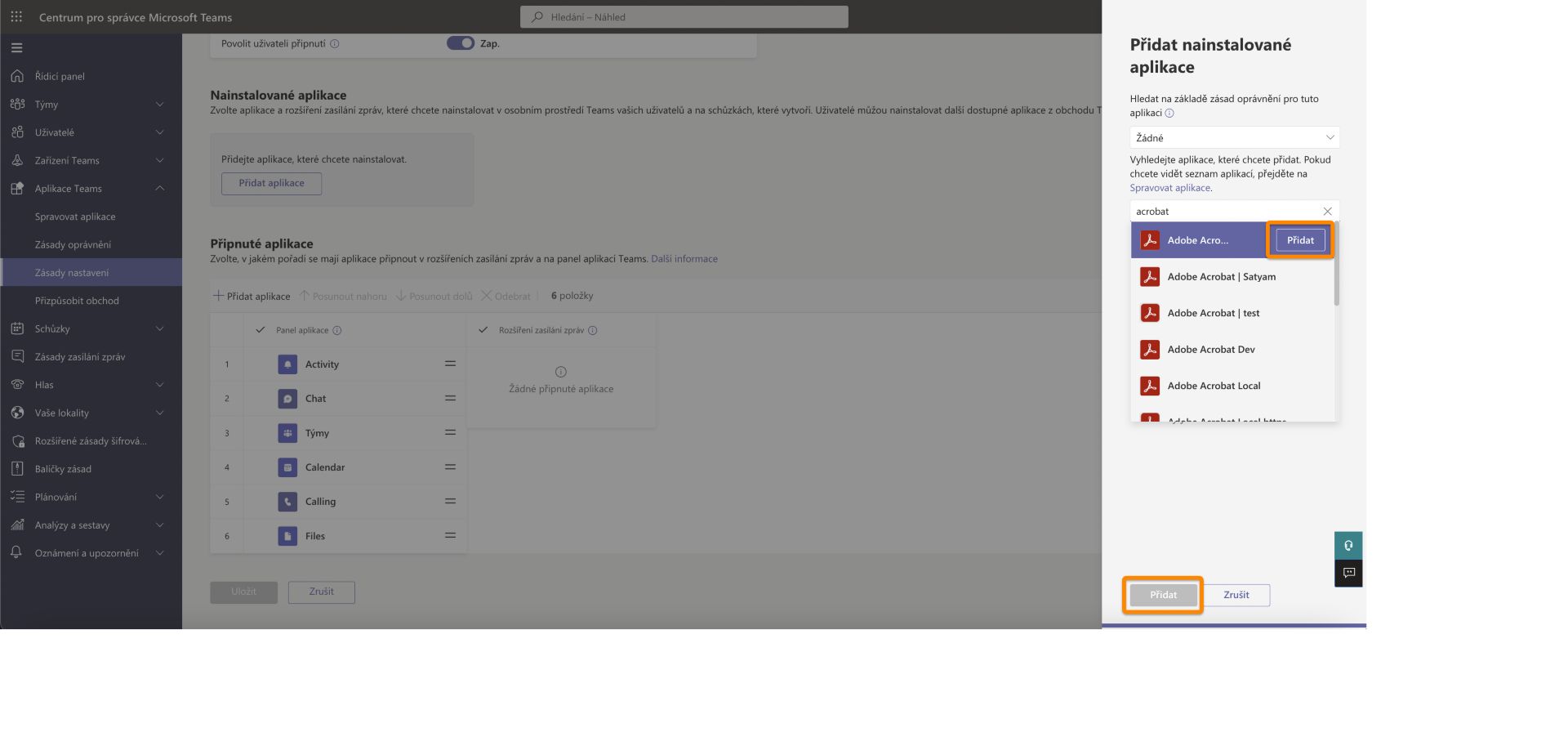Open Spravovat aplikace in the sidebar
1568x755 pixels.
tap(75, 217)
